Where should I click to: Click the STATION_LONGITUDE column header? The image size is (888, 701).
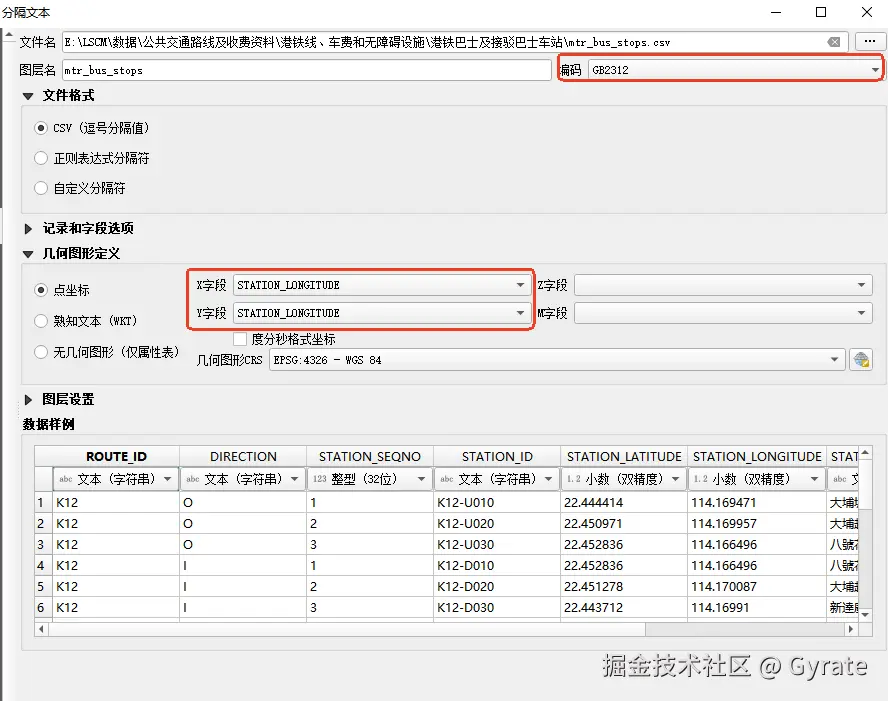[x=757, y=456]
